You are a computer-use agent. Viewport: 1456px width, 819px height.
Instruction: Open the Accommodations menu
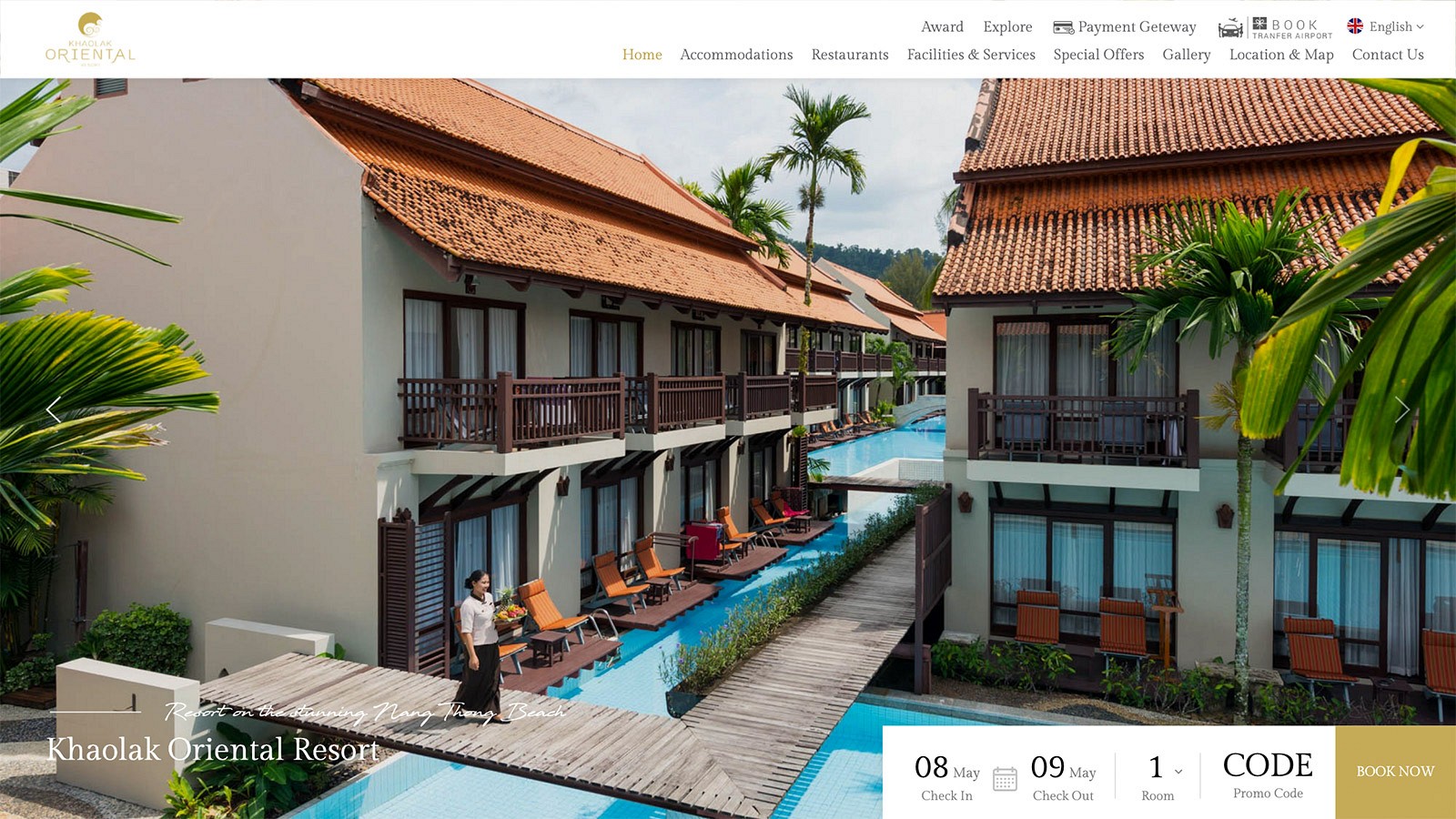(x=736, y=55)
